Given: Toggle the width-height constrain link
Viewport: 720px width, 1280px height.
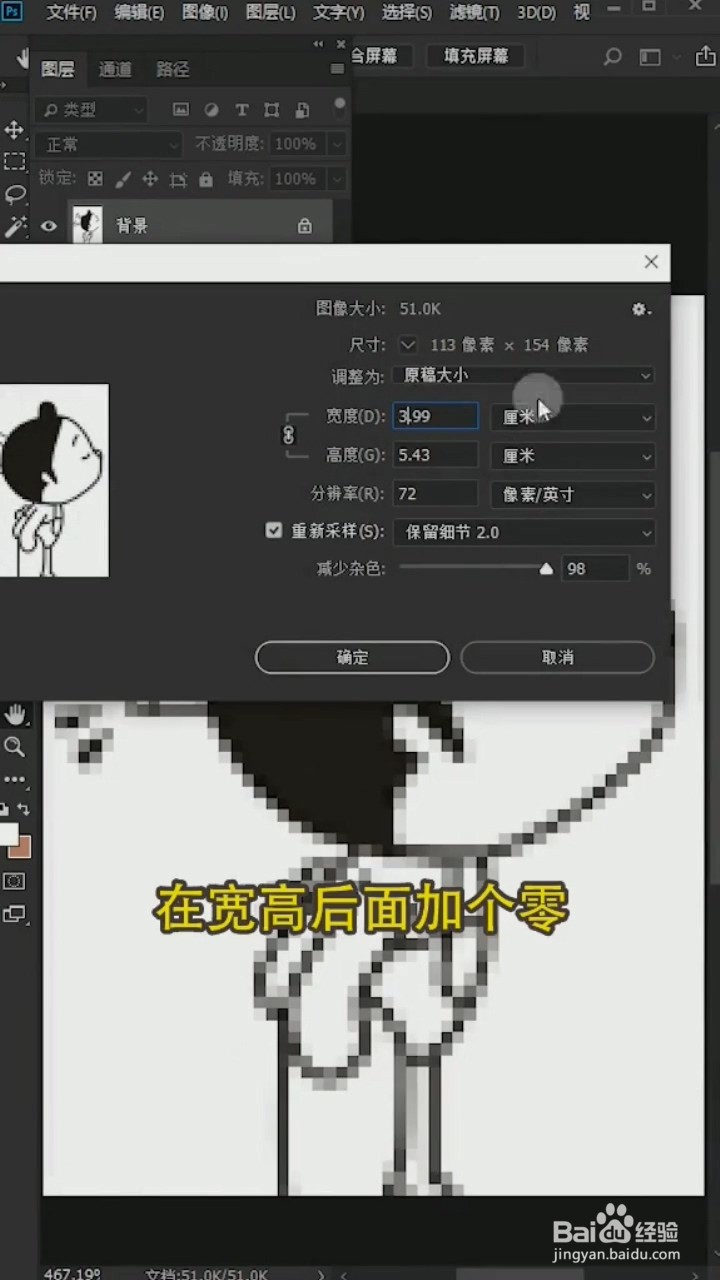Looking at the screenshot, I should tap(289, 435).
